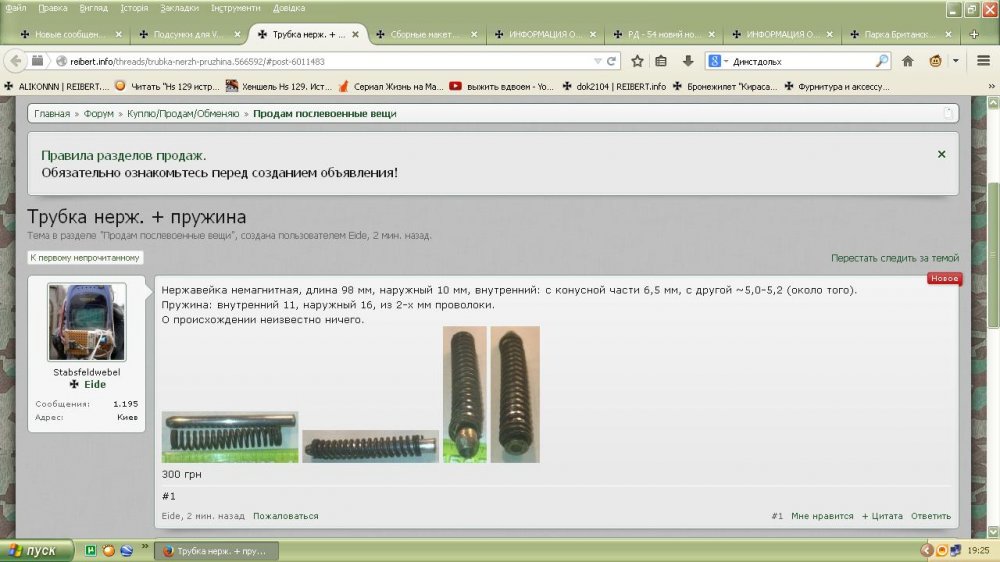This screenshot has height=562, width=1000.
Task: Open the URL history dropdown arrow
Action: coord(598,61)
